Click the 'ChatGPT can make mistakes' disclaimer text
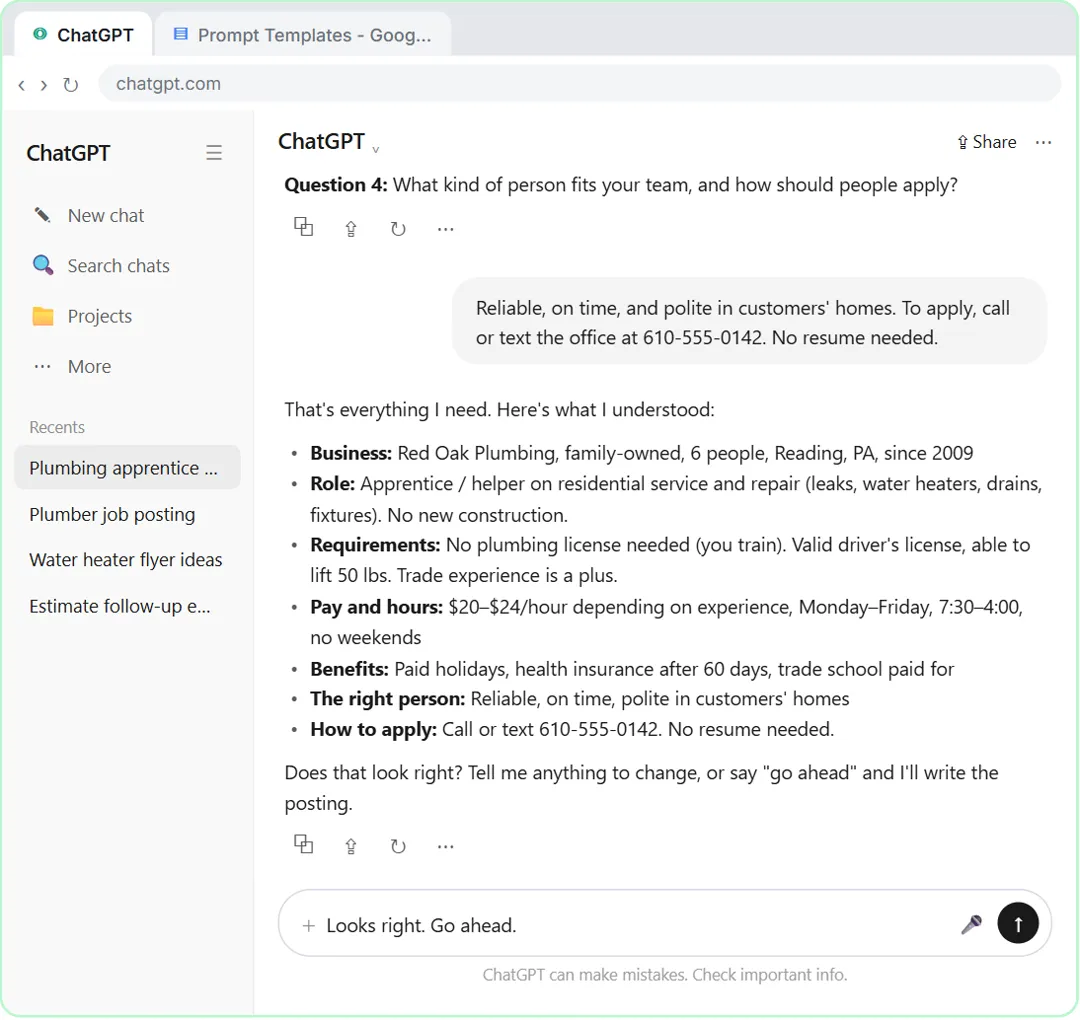The height and width of the screenshot is (1020, 1080). point(665,975)
